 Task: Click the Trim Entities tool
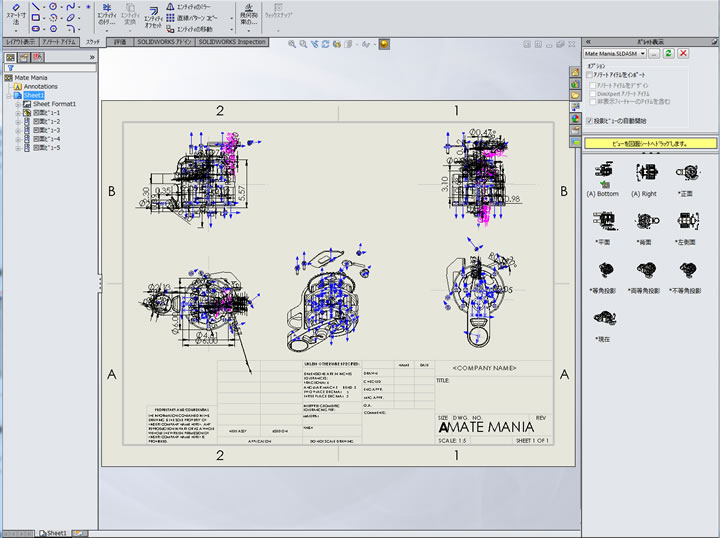pyautogui.click(x=107, y=15)
